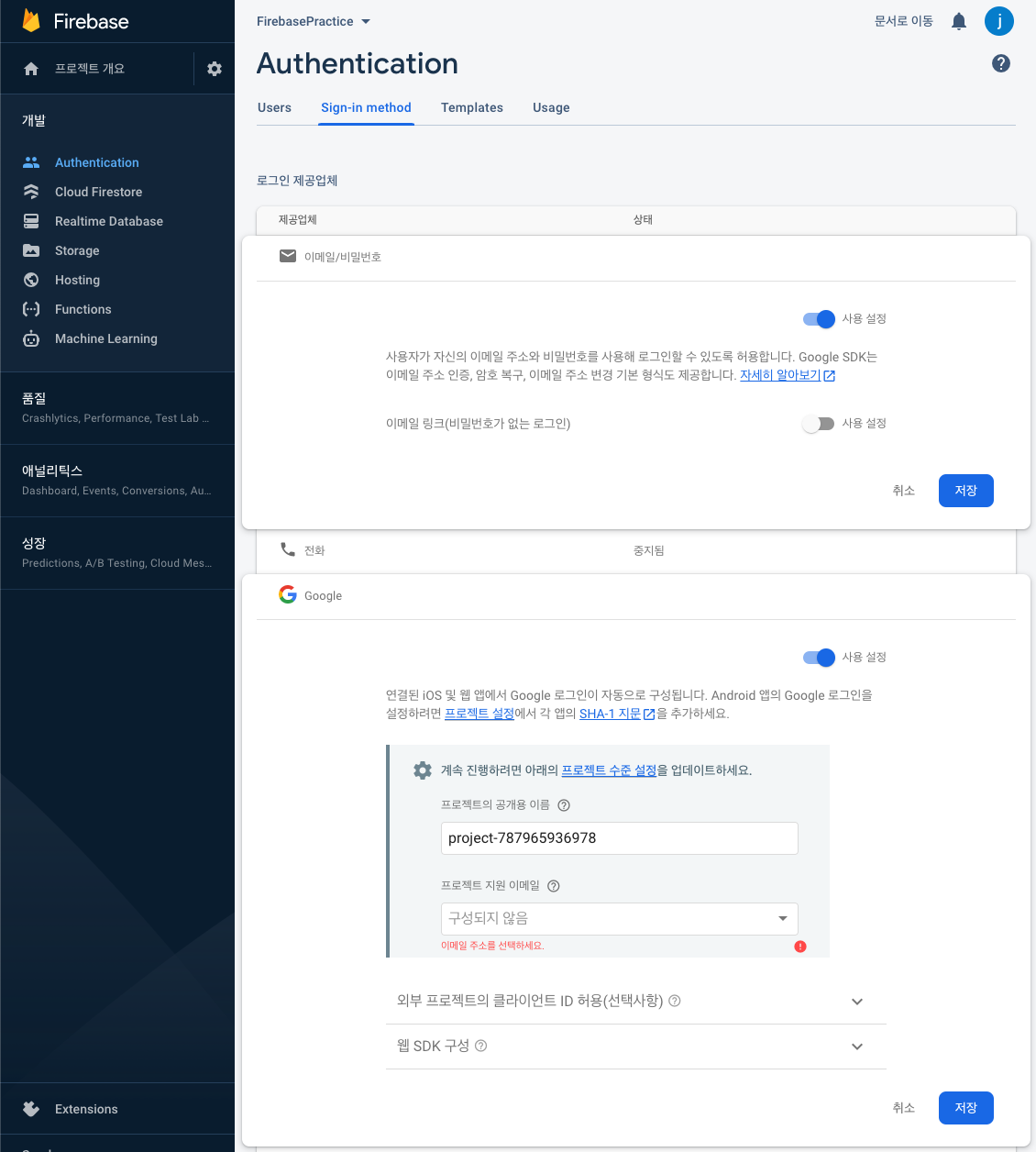
Task: Click the Realtime Database icon
Action: click(x=31, y=221)
